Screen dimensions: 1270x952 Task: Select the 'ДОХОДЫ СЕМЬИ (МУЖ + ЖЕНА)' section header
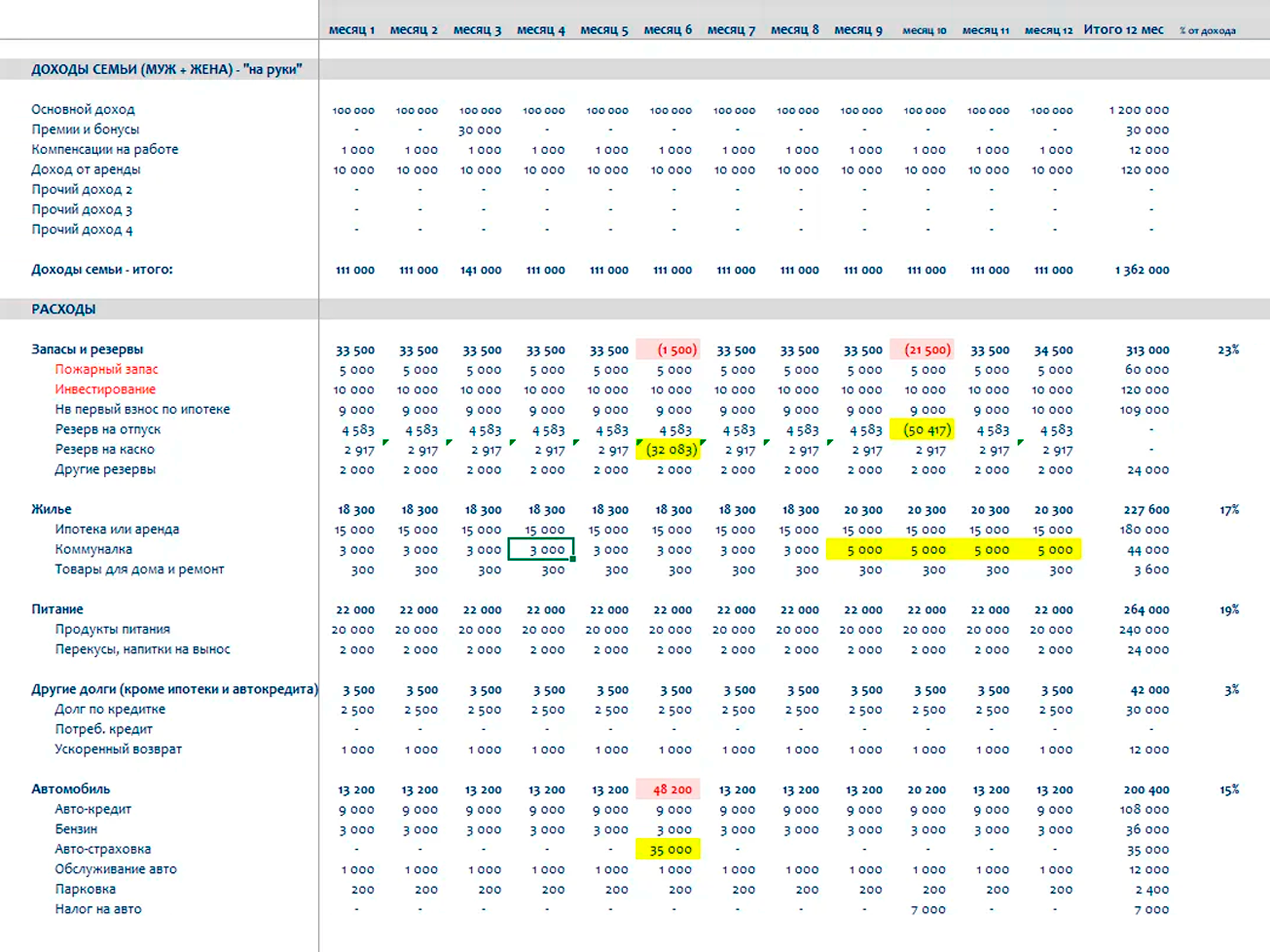coord(166,69)
